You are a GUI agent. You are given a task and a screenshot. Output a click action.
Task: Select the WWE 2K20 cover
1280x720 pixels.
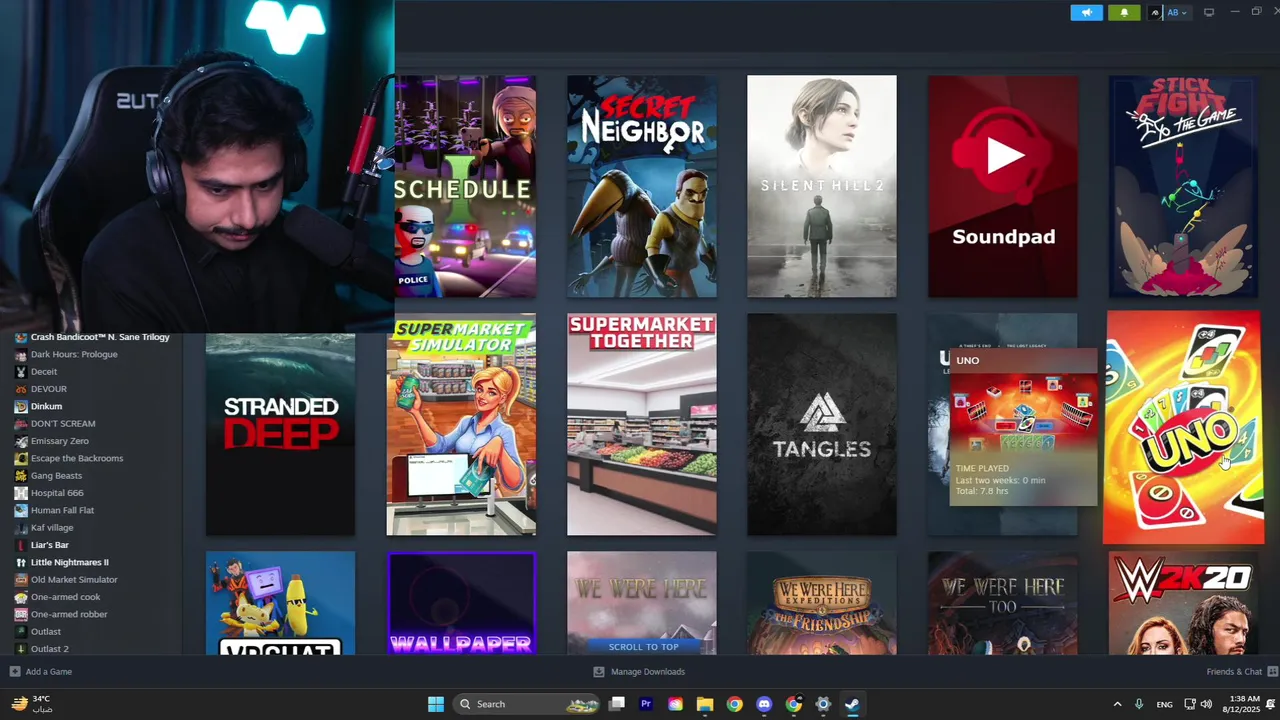point(1183,603)
